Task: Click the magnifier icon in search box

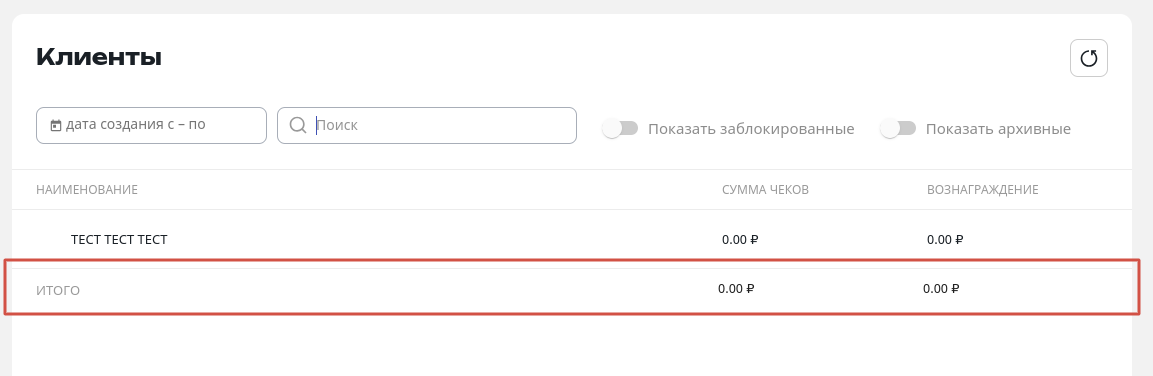Action: 298,125
